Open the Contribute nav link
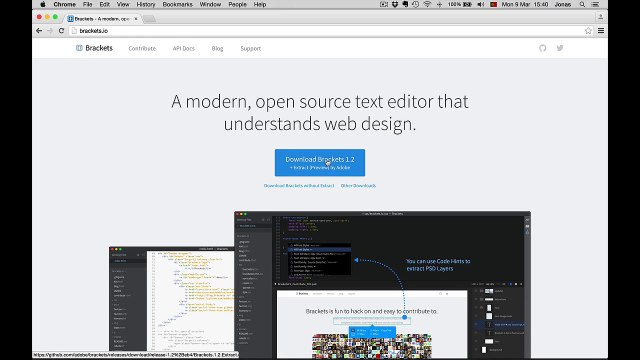This screenshot has height=360, width=640. pos(142,49)
